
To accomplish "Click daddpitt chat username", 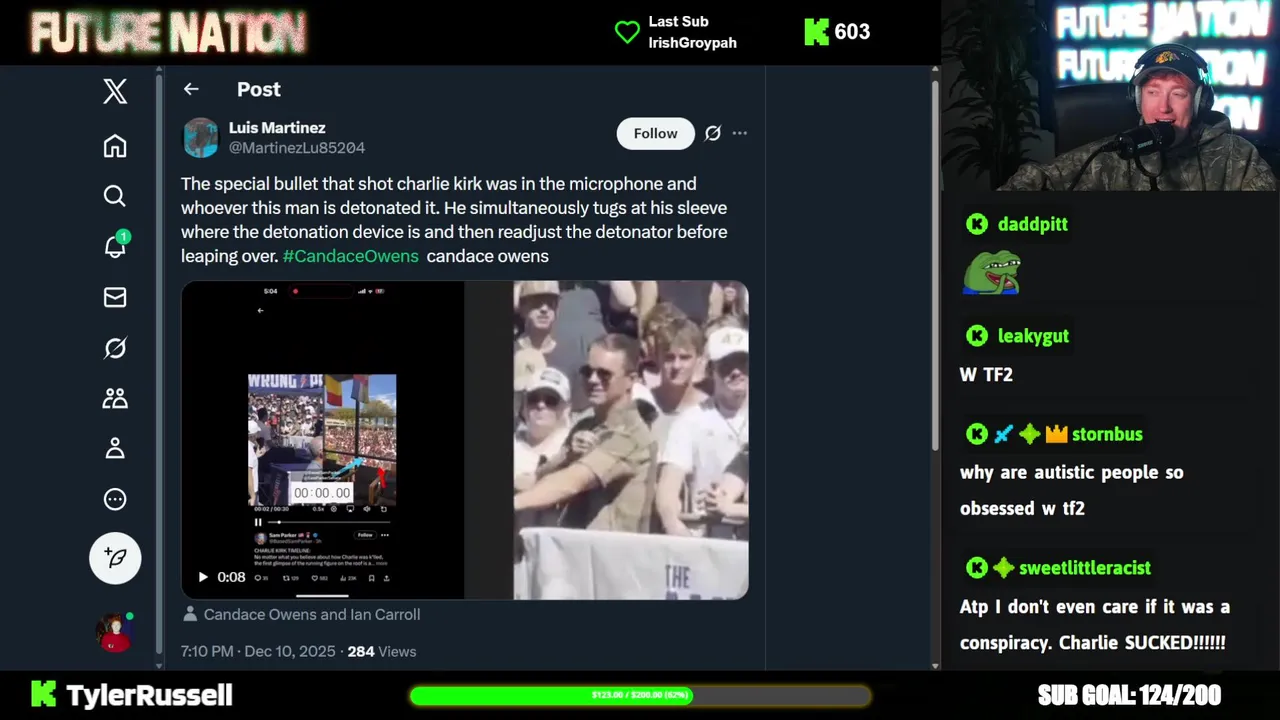I will tap(1033, 224).
